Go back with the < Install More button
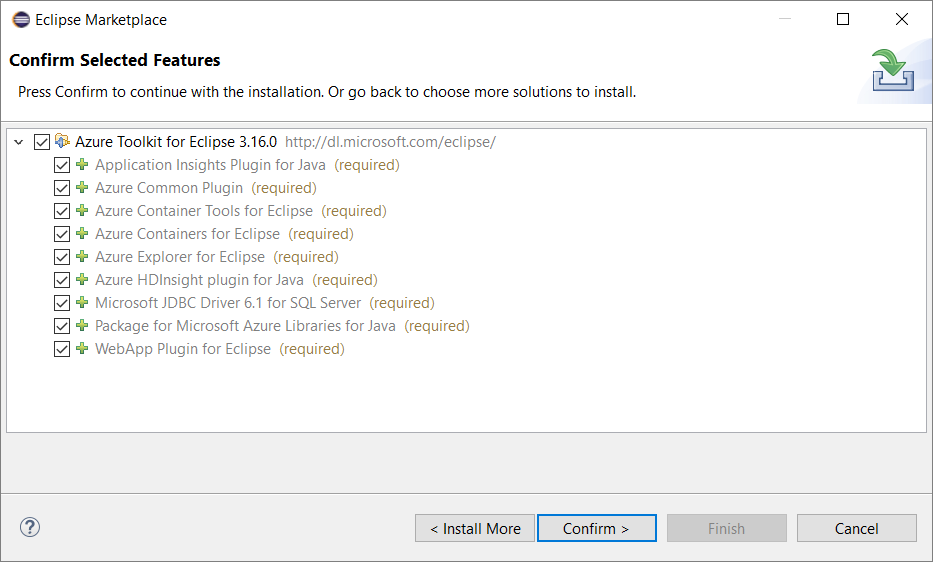 click(x=475, y=528)
